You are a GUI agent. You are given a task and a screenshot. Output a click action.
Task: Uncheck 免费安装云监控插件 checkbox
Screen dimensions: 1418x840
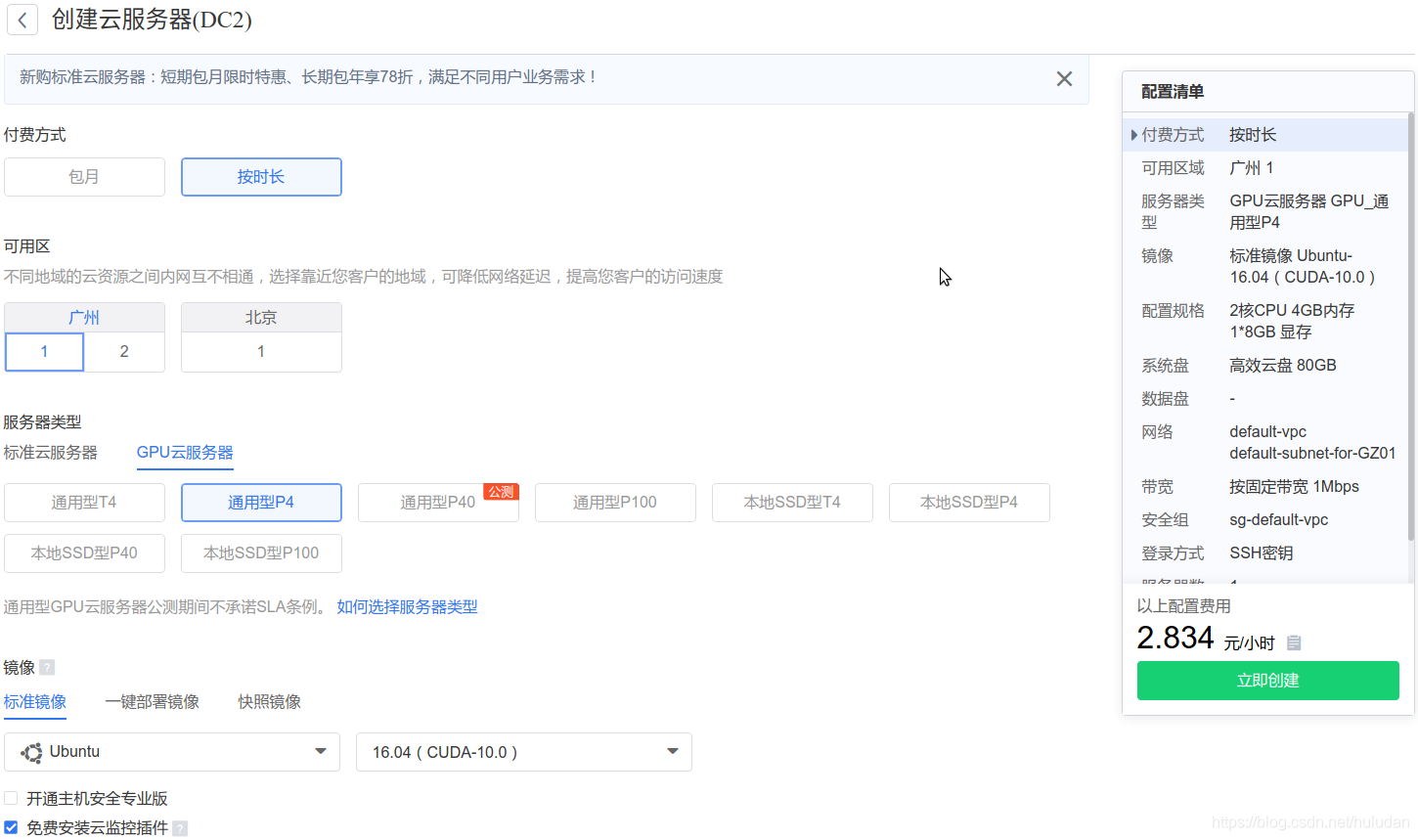click(11, 827)
